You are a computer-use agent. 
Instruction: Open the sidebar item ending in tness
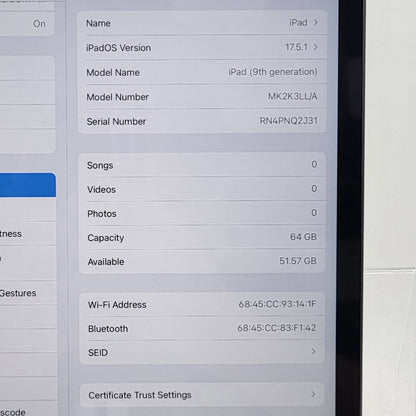coord(28,234)
